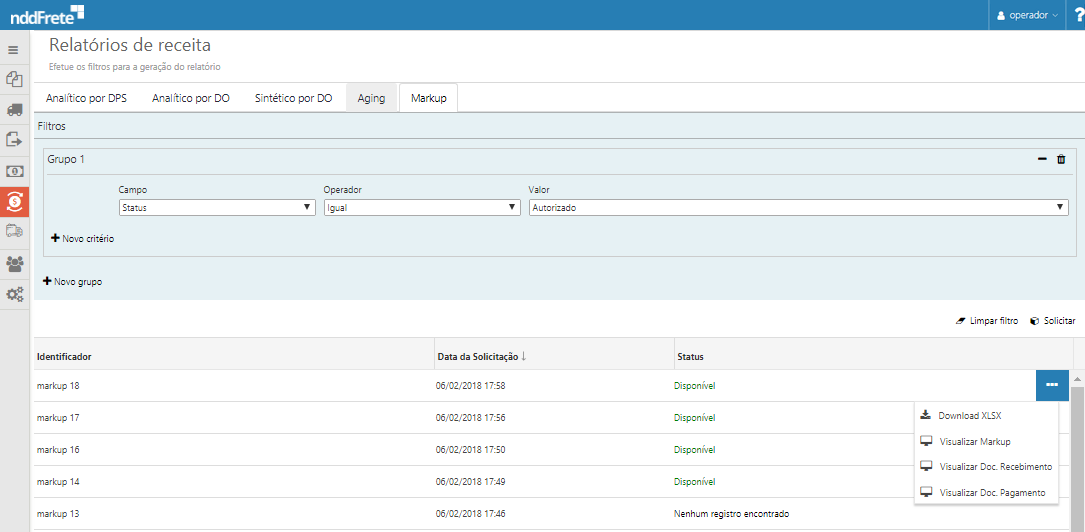The height and width of the screenshot is (532, 1085).
Task: Choose Visualizar Doc. Pagamento menu entry
Action: point(991,492)
